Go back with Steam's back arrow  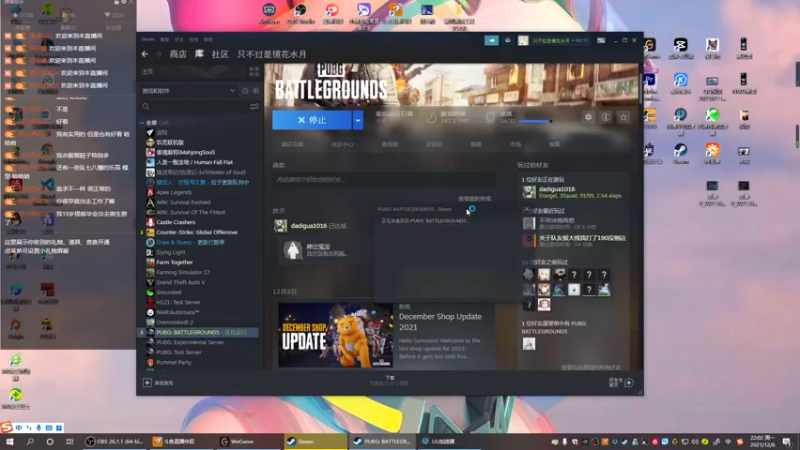tap(145, 54)
